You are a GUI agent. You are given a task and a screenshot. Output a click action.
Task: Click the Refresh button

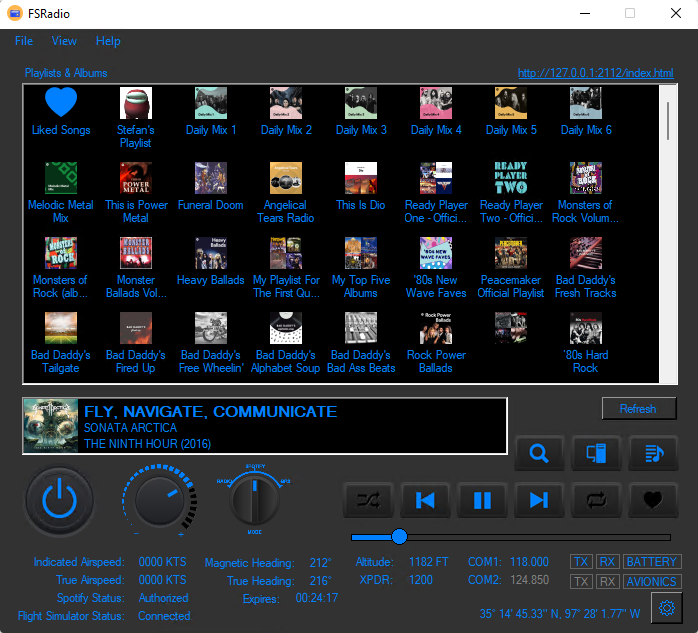point(638,408)
